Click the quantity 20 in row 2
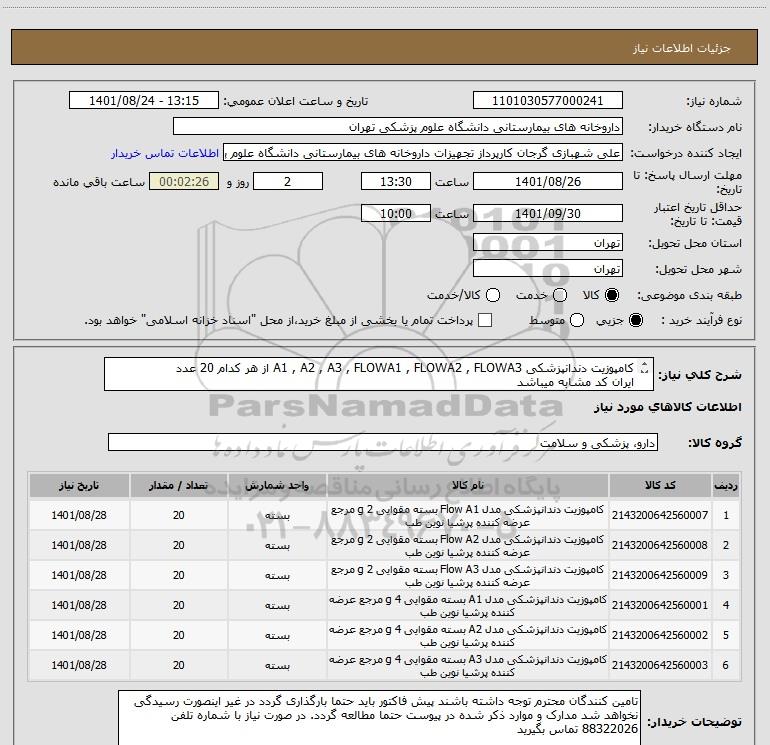The width and height of the screenshot is (770, 745). click(179, 545)
